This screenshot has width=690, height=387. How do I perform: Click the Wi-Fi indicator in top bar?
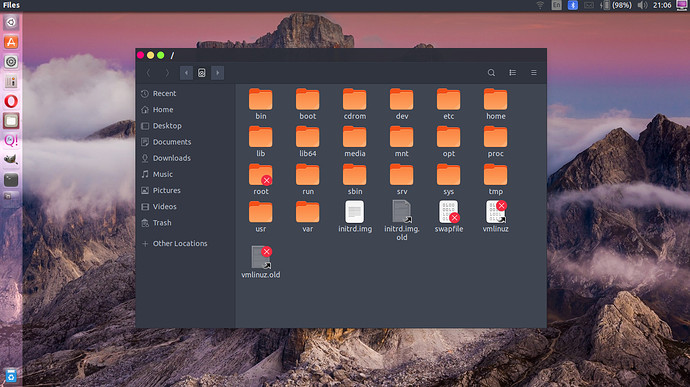coord(540,5)
